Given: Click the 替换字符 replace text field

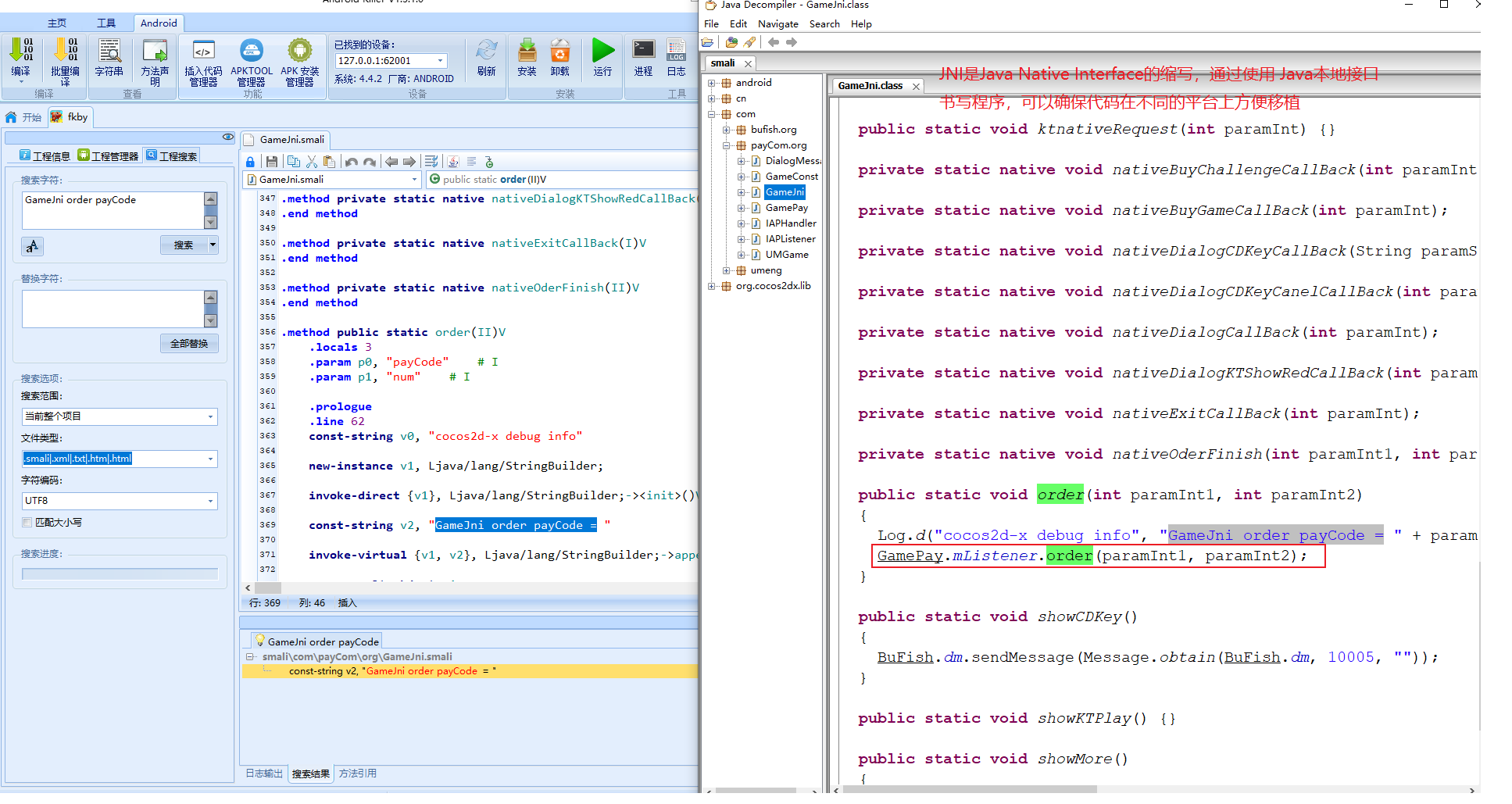Looking at the screenshot, I should [113, 309].
